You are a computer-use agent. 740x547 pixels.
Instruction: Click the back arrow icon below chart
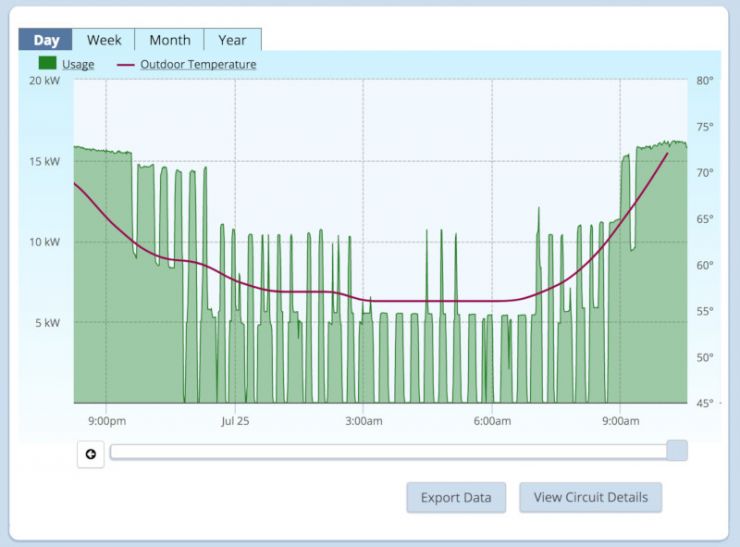pyautogui.click(x=91, y=454)
